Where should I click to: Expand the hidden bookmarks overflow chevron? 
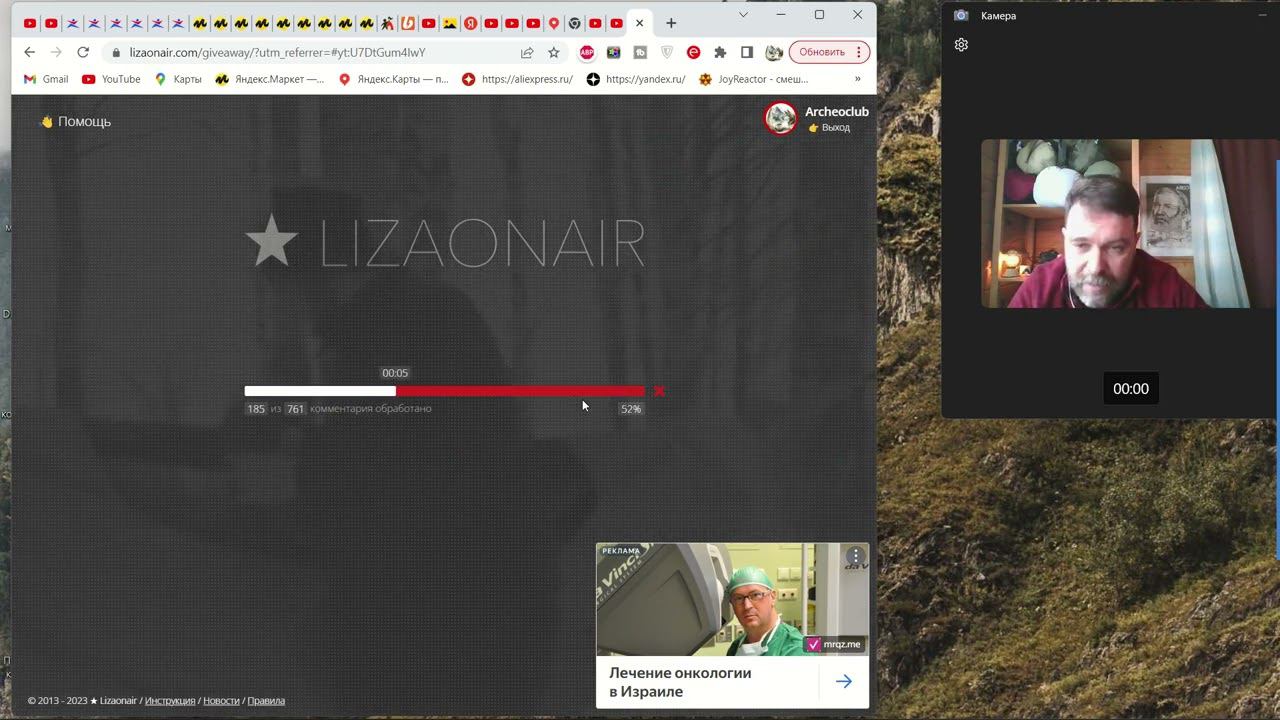857,79
